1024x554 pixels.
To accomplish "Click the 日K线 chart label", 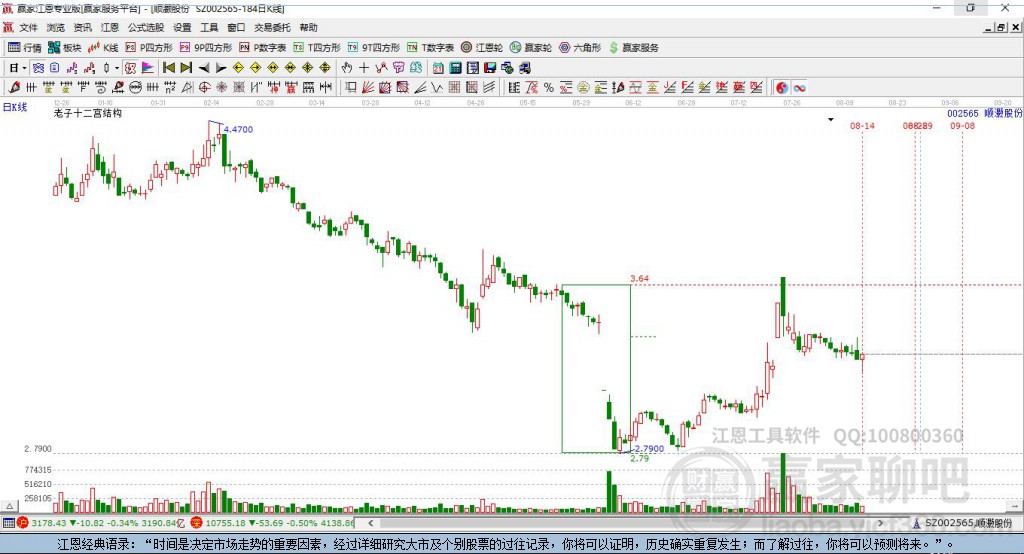I will click(x=15, y=107).
